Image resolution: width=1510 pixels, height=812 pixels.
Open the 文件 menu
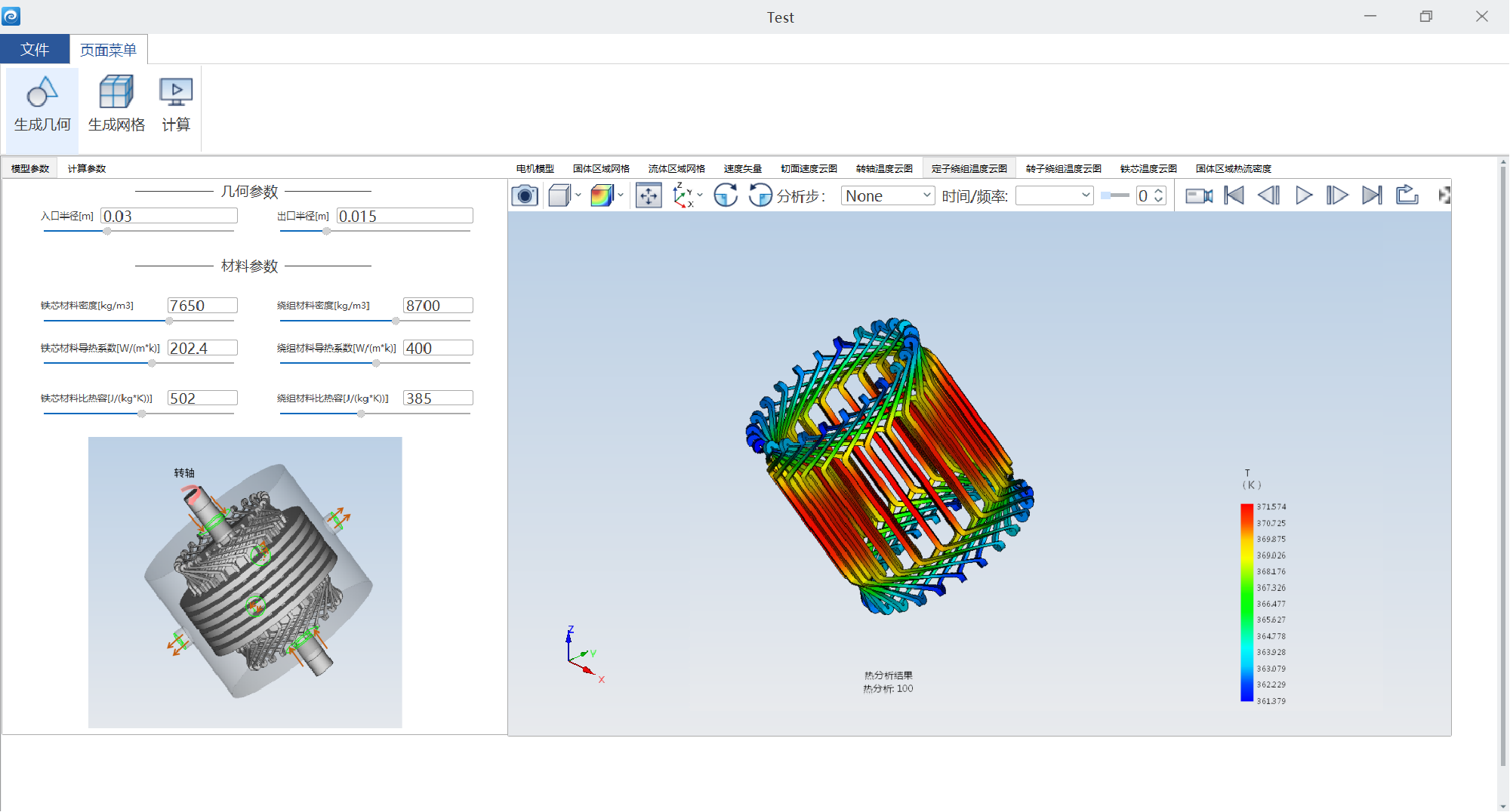tap(35, 50)
